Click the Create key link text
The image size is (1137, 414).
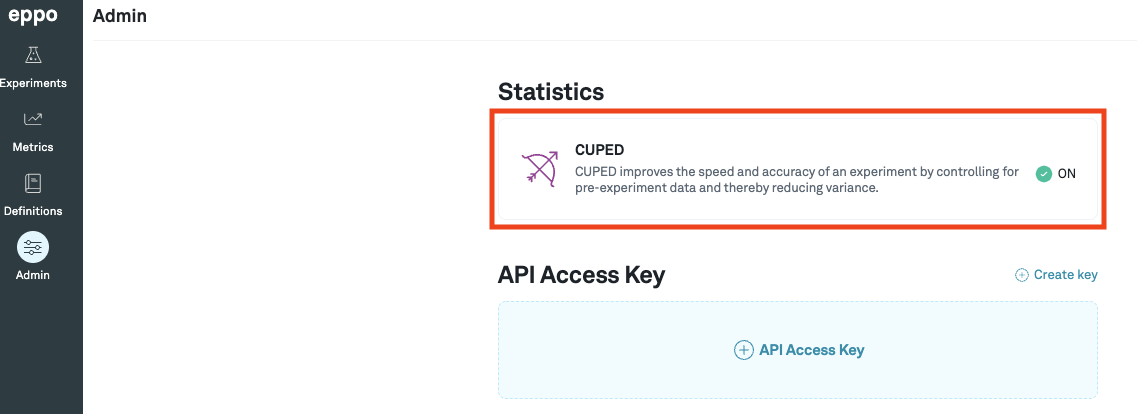tap(1065, 275)
